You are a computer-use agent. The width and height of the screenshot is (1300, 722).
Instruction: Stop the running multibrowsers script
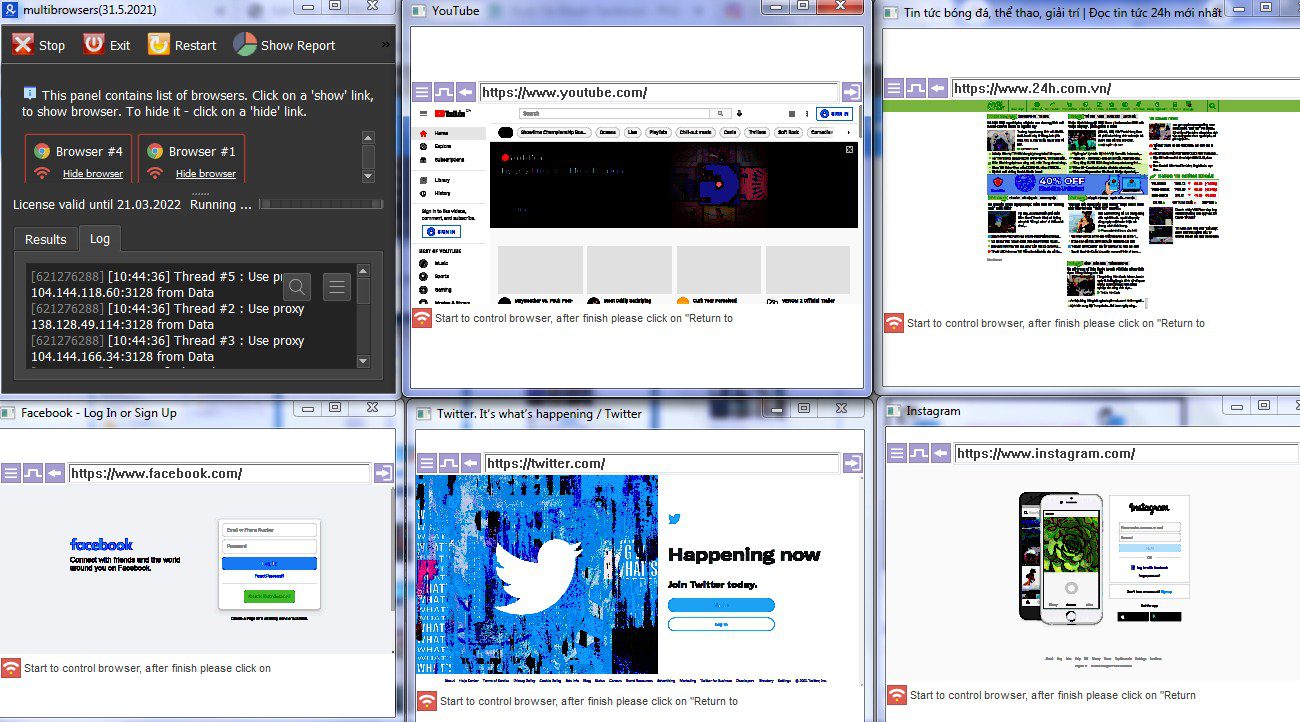click(x=38, y=45)
